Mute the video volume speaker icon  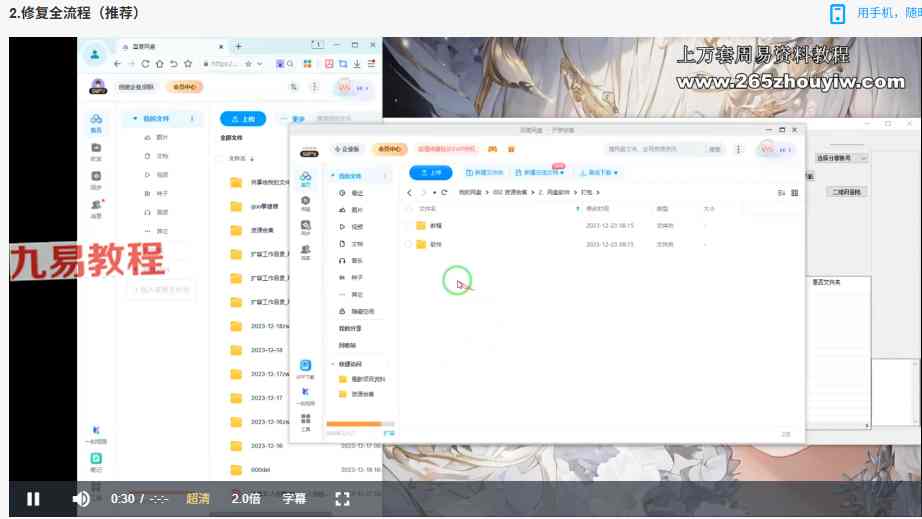point(81,498)
